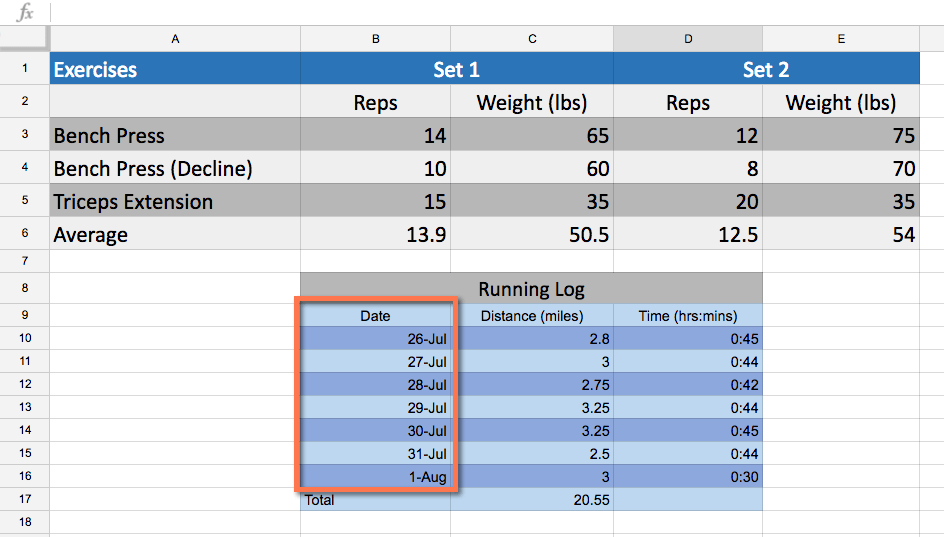Viewport: 944px width, 537px height.
Task: Click the Set 2 merged header cell
Action: (766, 70)
